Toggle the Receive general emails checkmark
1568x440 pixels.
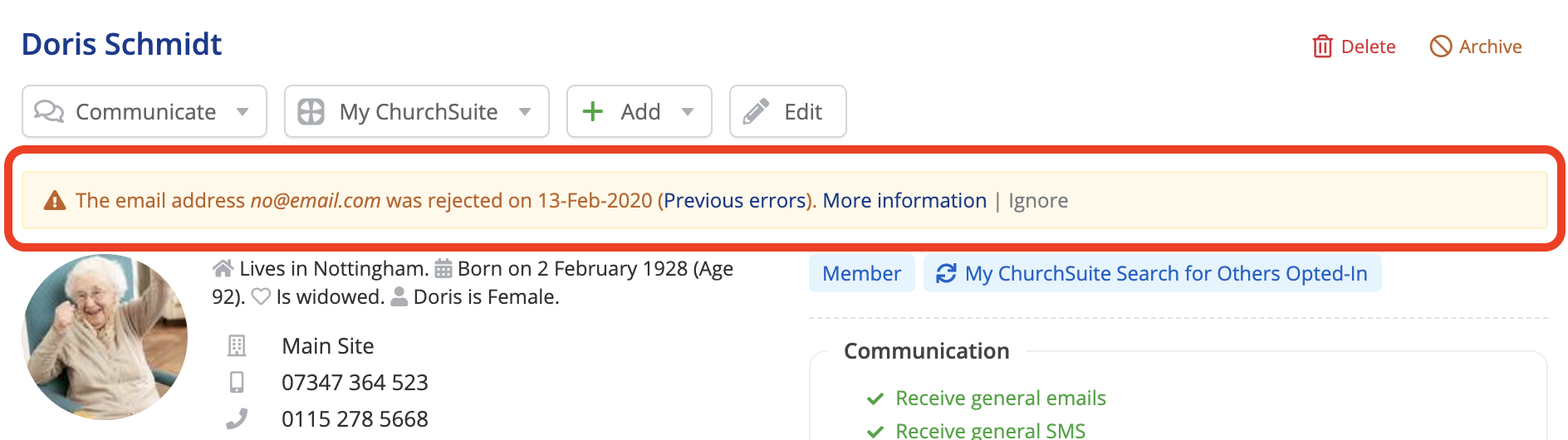point(875,399)
